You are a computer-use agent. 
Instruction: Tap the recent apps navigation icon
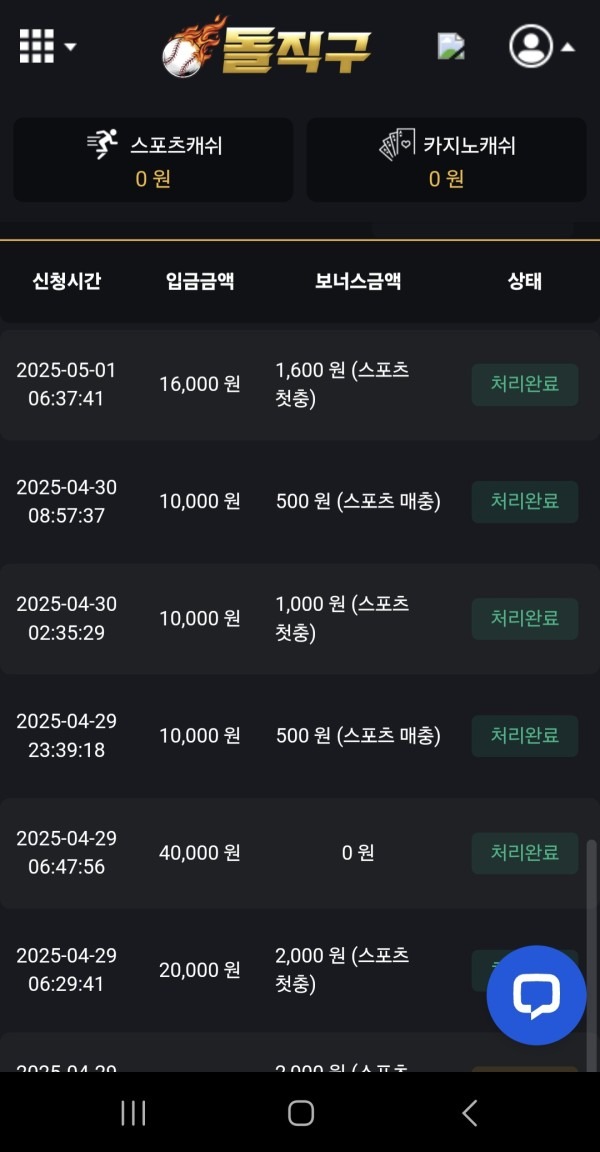(x=133, y=1112)
